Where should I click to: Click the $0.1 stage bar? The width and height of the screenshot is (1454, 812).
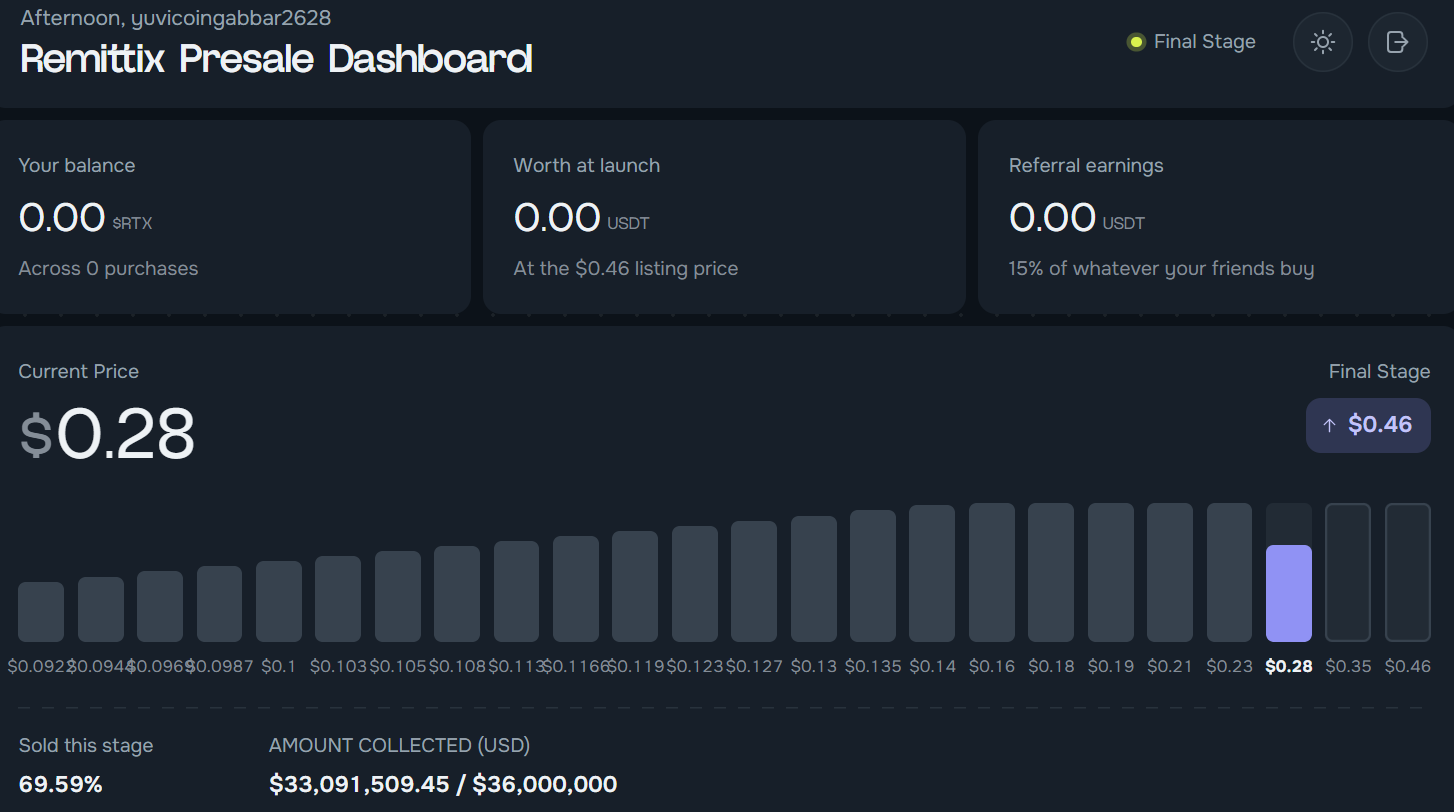click(x=279, y=601)
